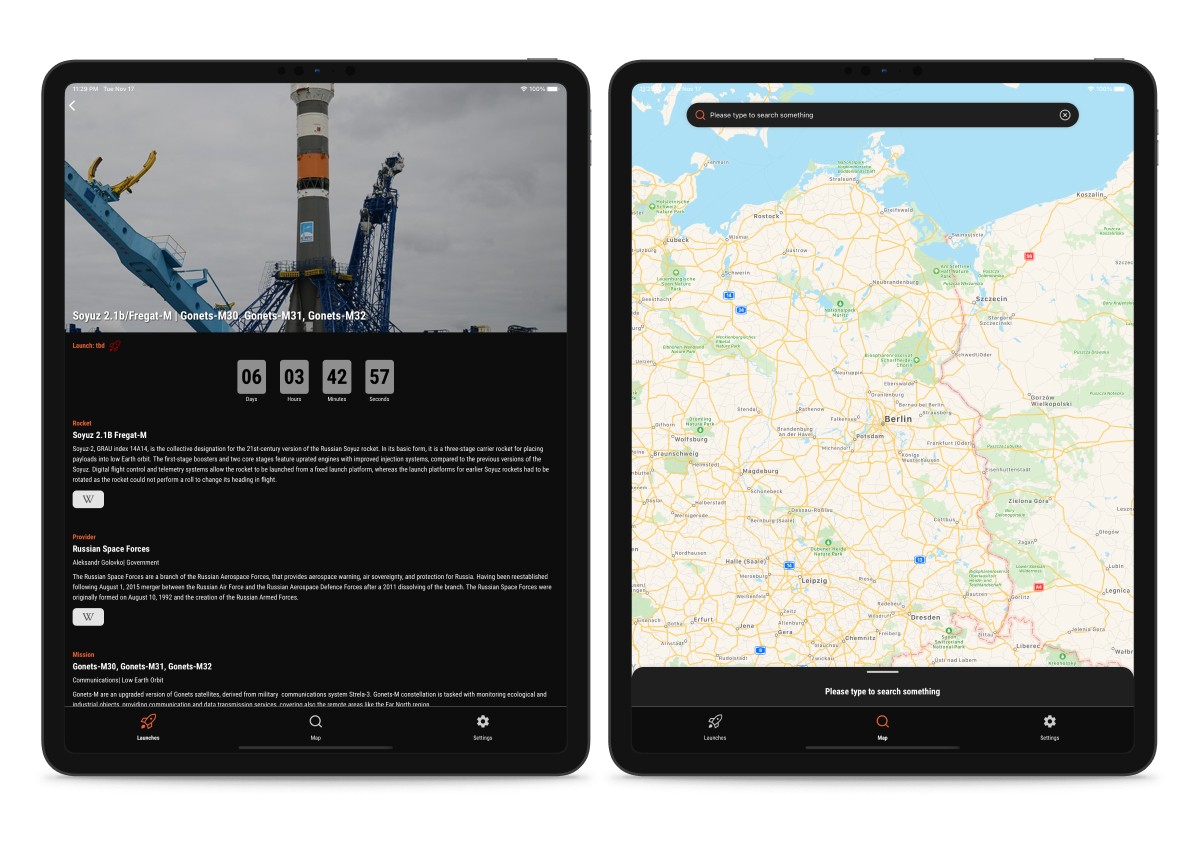Click the rocket icon beside "Launch: tbd"
The height and width of the screenshot is (845, 1200).
[x=115, y=346]
